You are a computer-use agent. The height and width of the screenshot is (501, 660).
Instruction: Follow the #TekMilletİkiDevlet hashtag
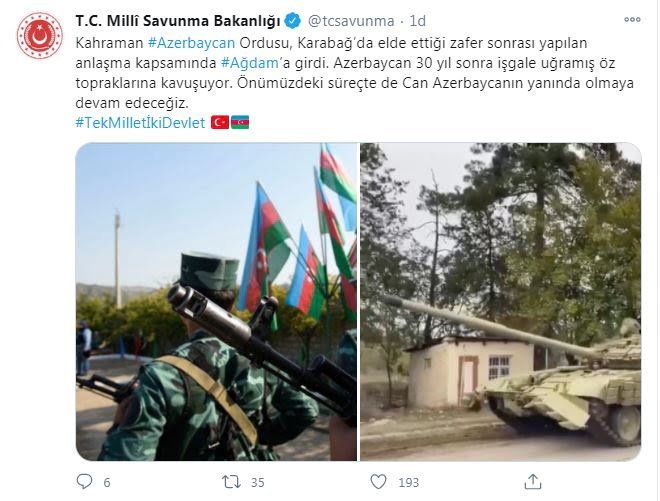[140, 123]
